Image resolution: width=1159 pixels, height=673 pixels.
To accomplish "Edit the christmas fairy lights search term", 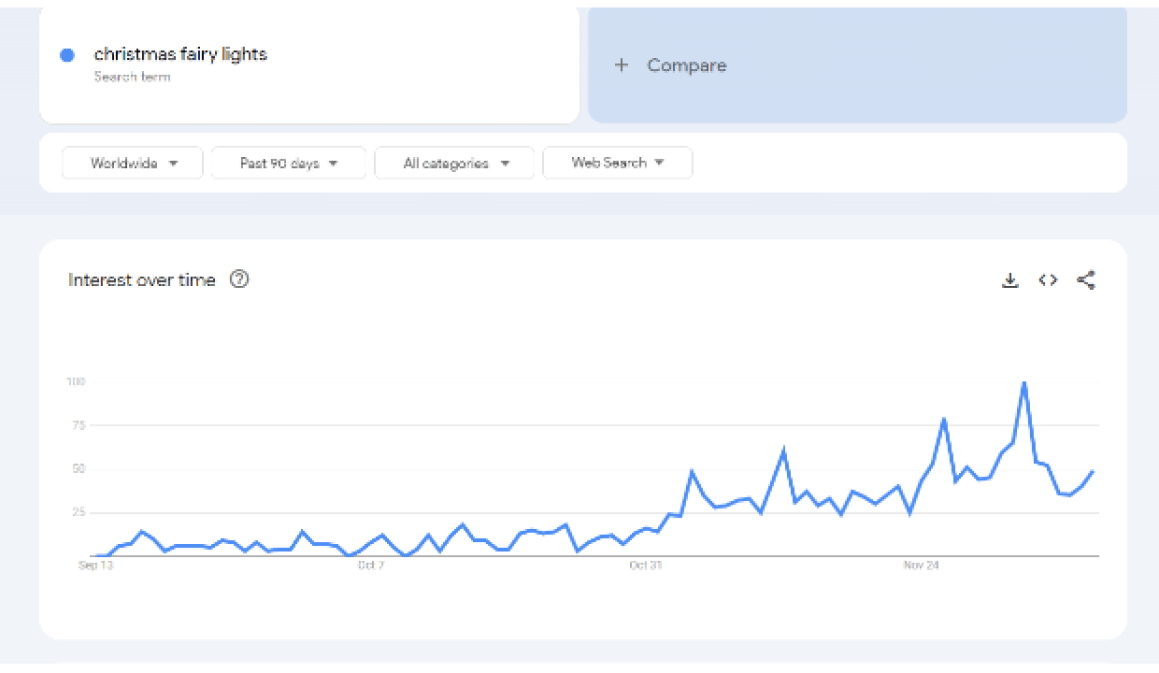I will click(x=181, y=54).
